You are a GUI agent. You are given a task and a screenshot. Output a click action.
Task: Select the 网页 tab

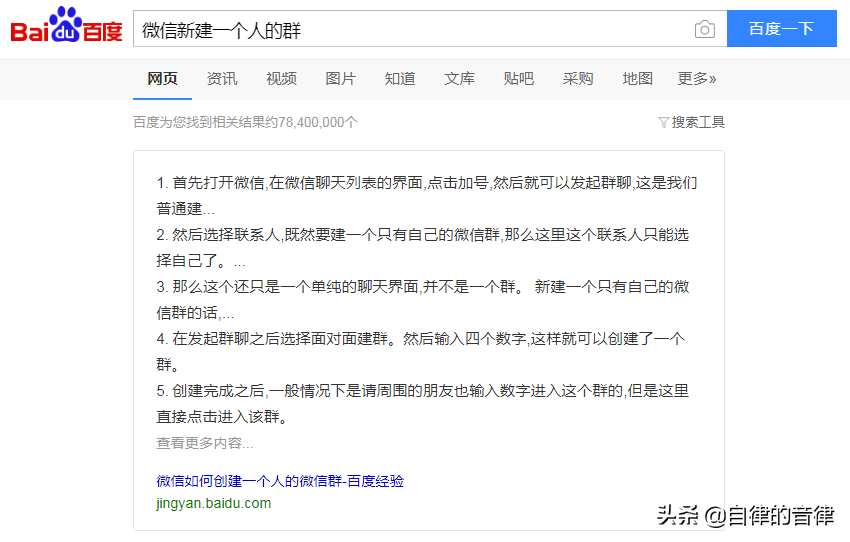[163, 79]
